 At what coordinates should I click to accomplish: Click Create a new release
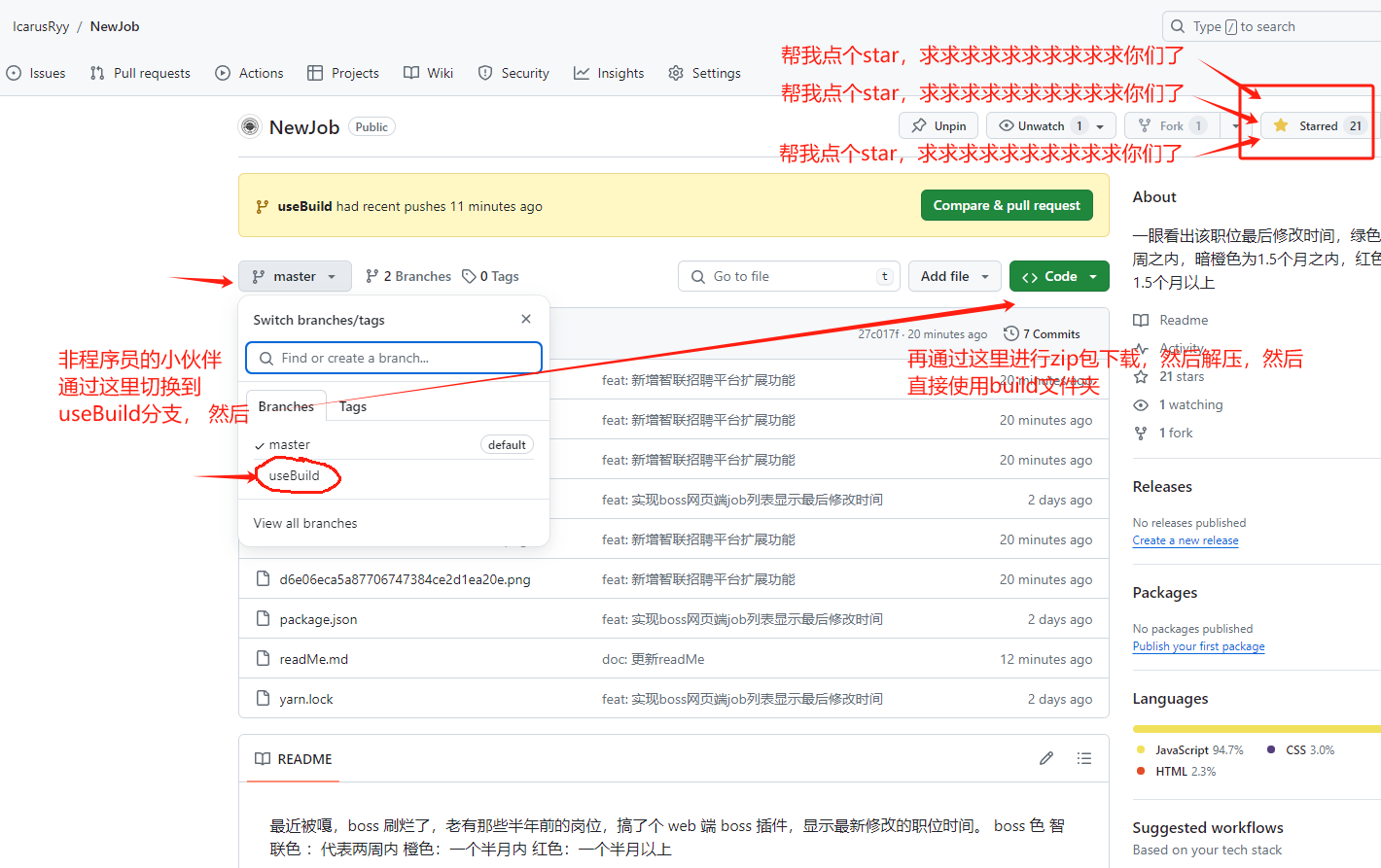(x=1186, y=540)
